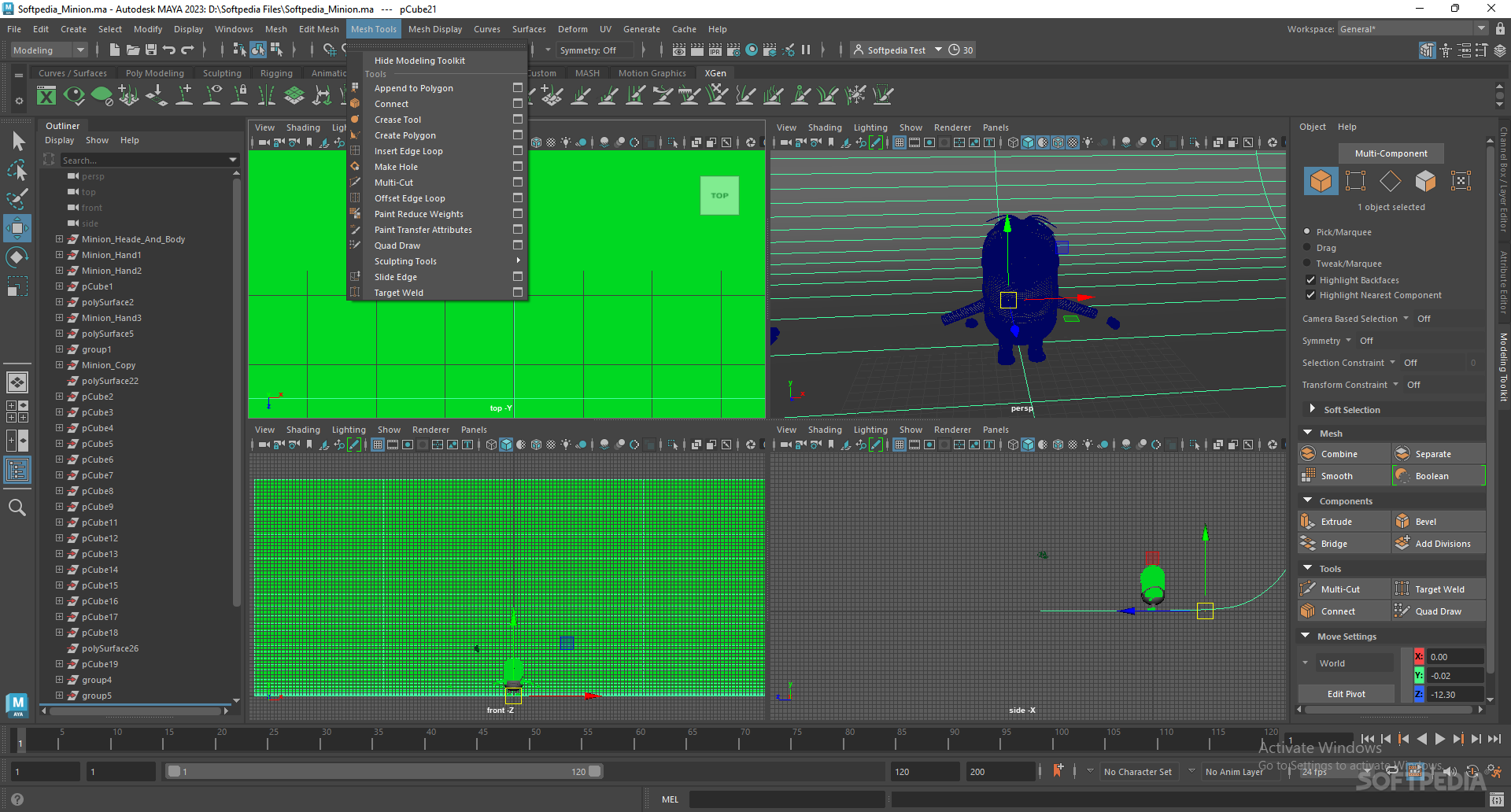The height and width of the screenshot is (812, 1511).
Task: Step to the end of playback range
Action: pos(1494,739)
